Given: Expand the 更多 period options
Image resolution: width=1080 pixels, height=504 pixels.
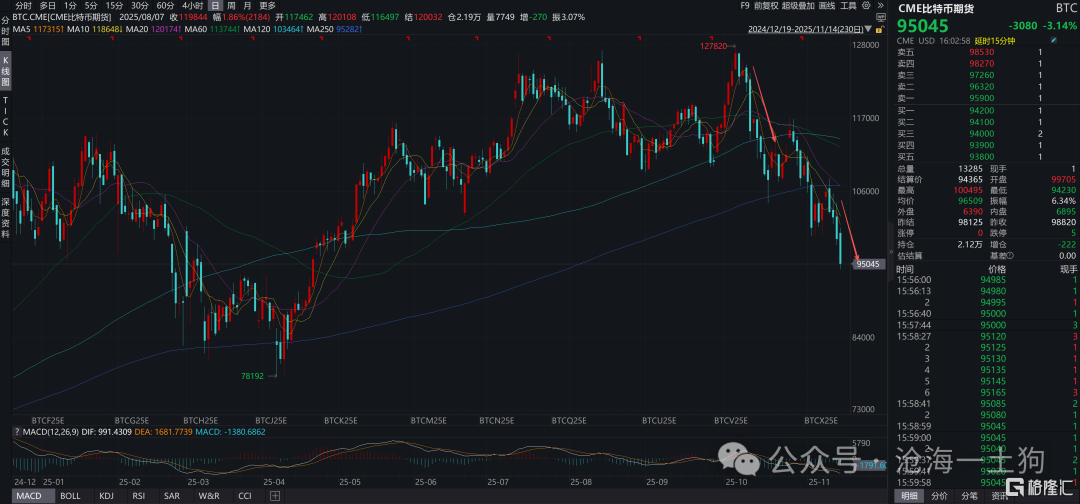Looking at the screenshot, I should (x=267, y=5).
